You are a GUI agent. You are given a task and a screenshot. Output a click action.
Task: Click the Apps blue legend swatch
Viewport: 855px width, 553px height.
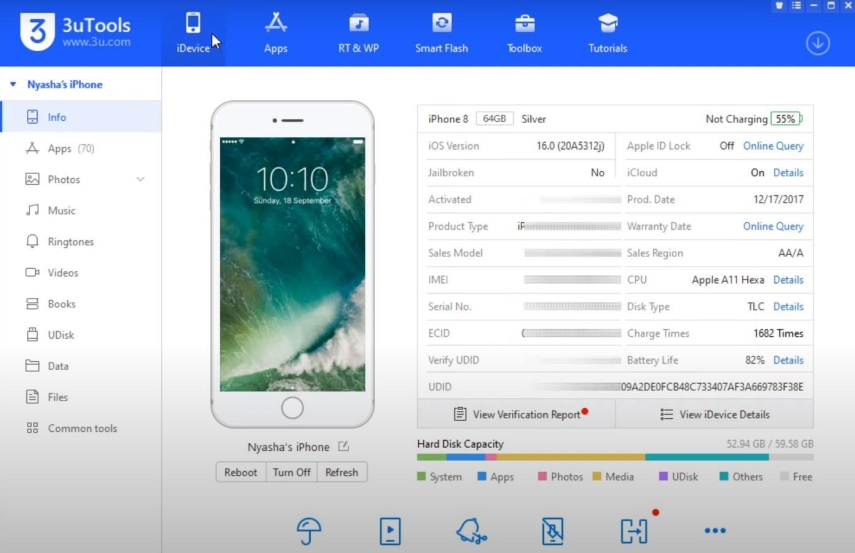click(481, 476)
